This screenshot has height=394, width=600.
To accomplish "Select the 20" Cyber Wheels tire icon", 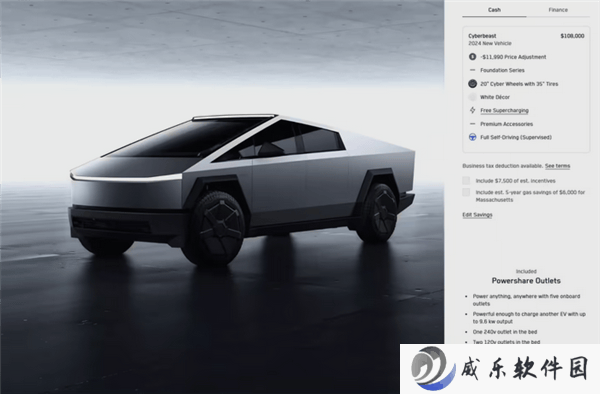I will click(x=473, y=84).
